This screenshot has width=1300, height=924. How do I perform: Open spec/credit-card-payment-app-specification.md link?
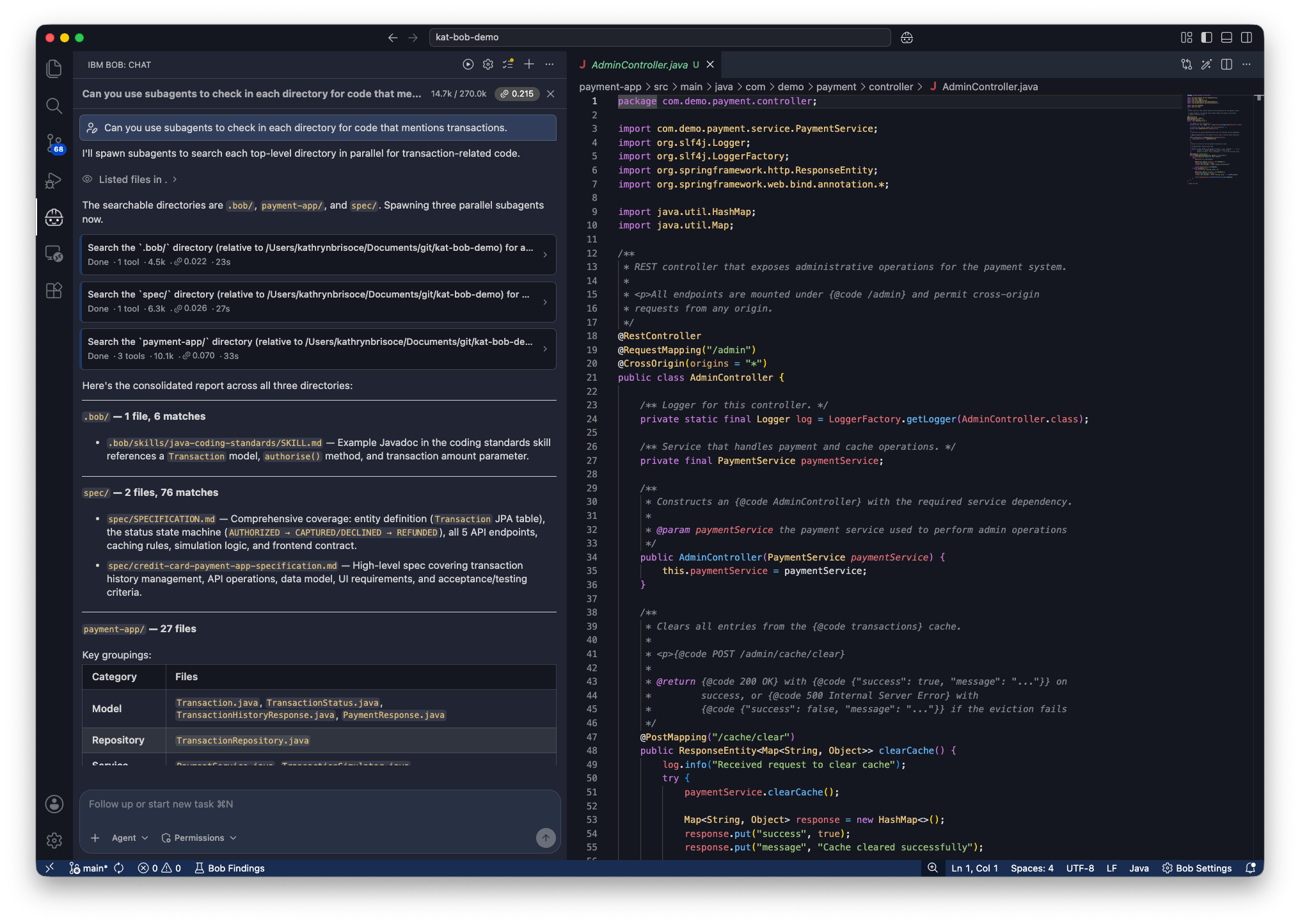click(x=223, y=566)
